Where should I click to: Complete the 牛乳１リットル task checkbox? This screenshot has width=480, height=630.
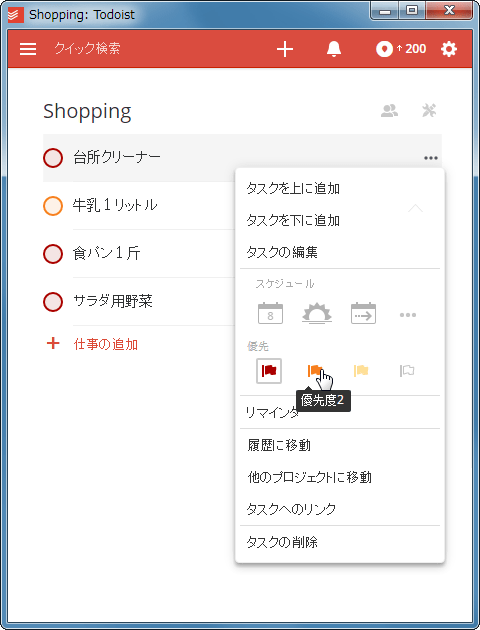coord(53,206)
